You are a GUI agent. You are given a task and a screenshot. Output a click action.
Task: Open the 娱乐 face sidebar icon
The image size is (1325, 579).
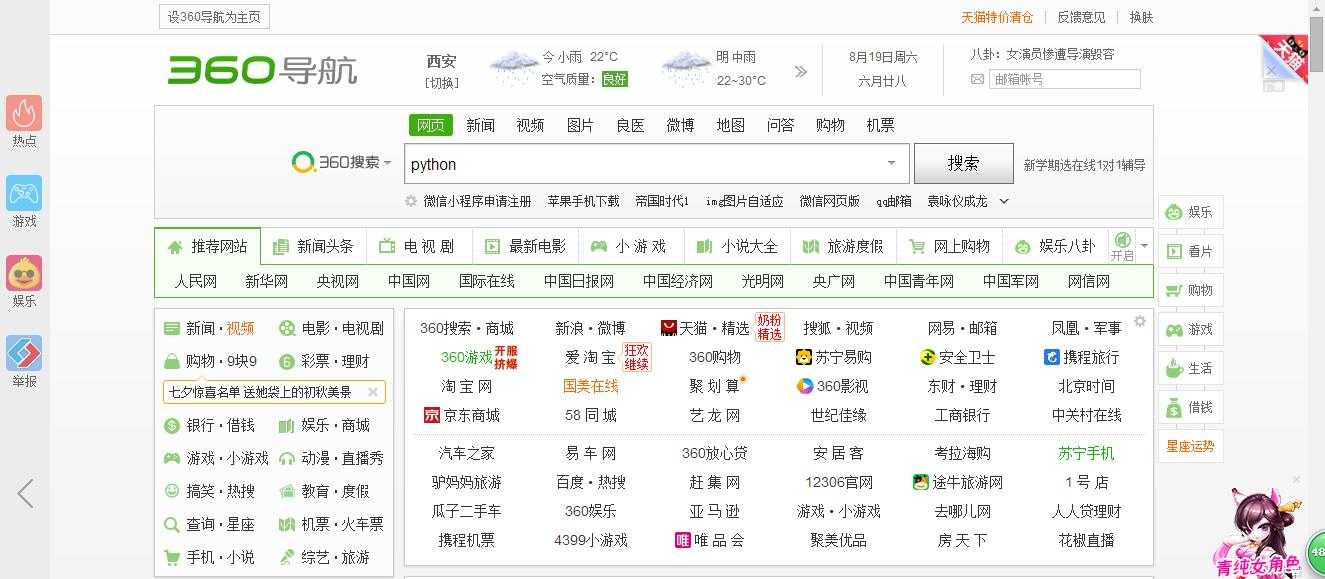24,273
